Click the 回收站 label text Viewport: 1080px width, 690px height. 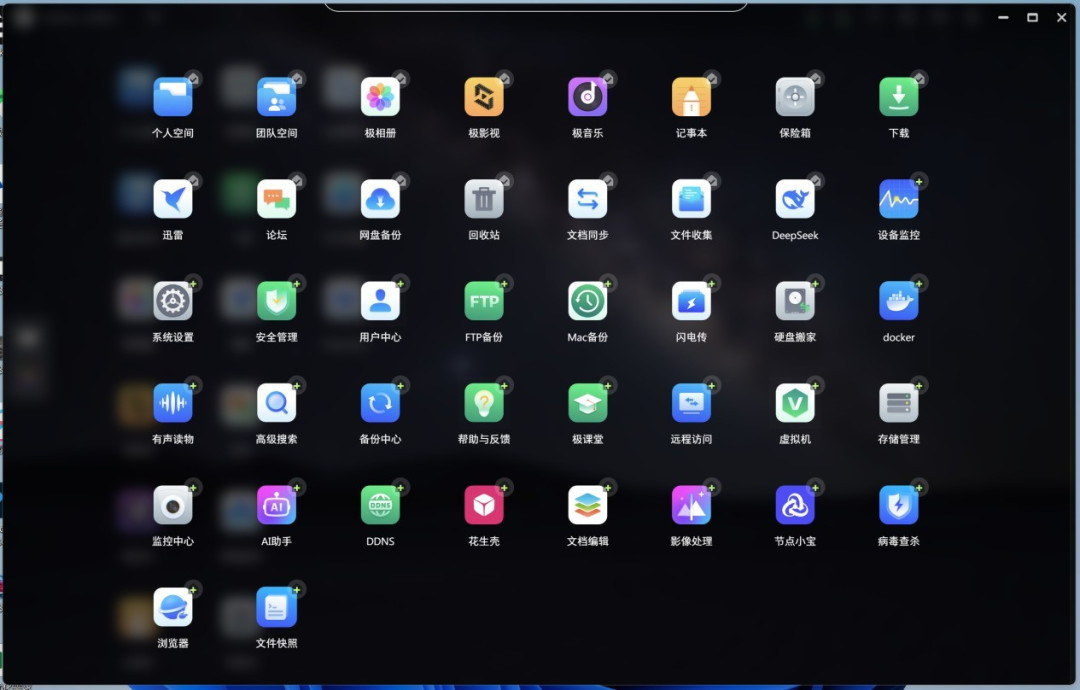(484, 235)
